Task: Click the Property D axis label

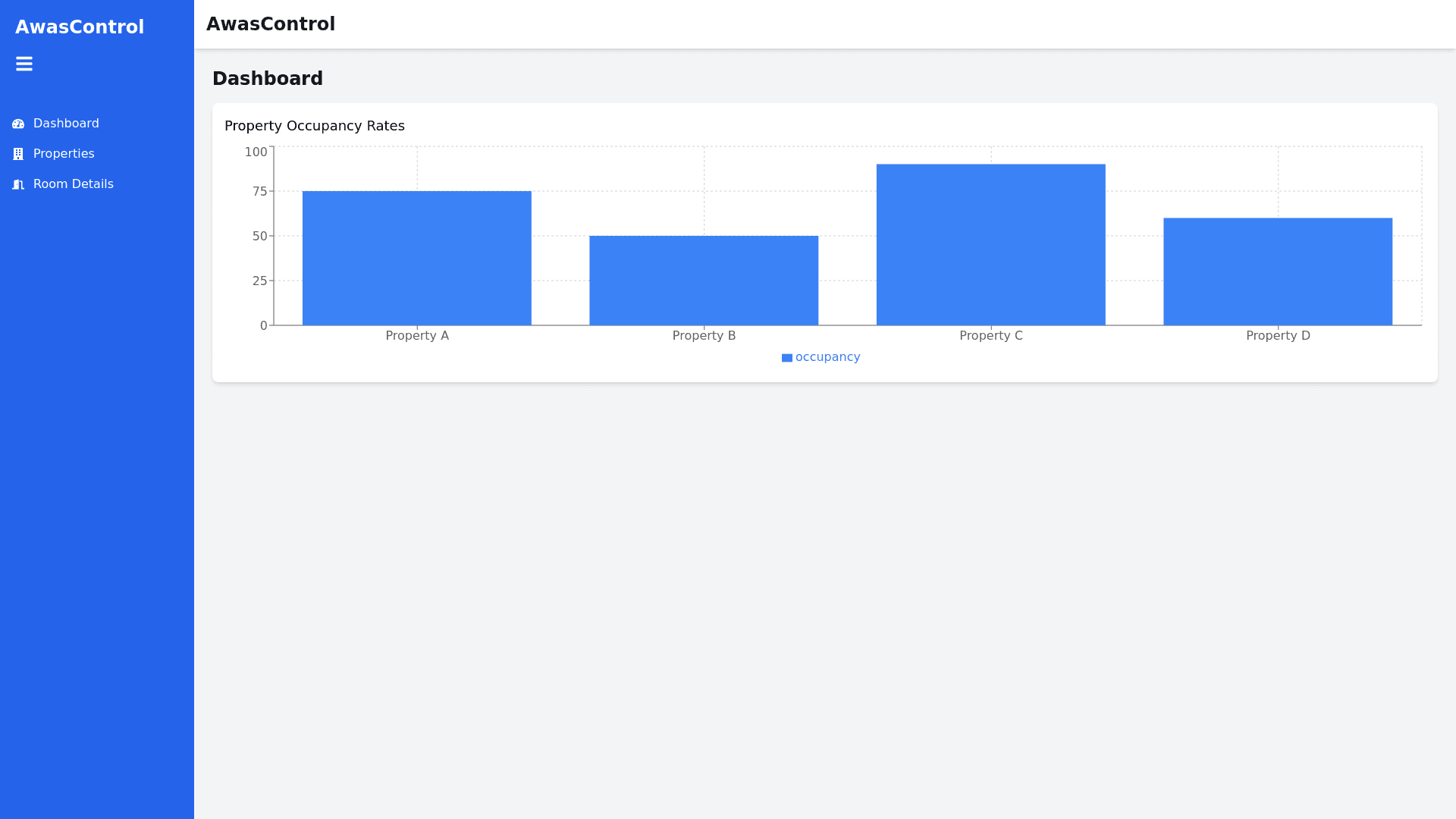Action: 1278,336
